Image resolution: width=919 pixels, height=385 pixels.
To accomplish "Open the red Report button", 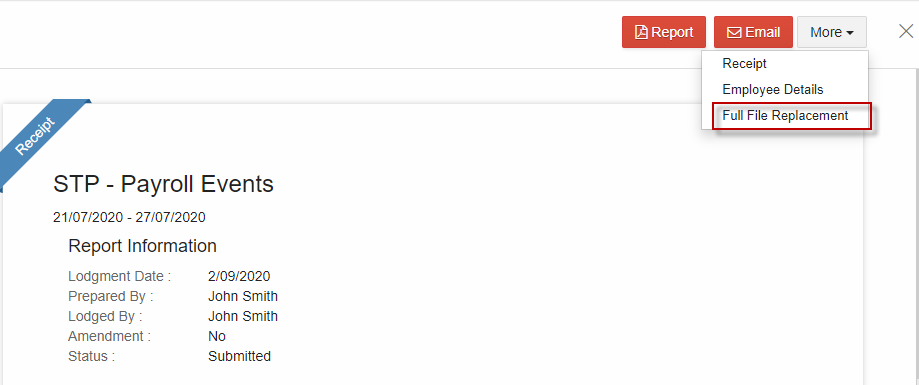I will tap(664, 32).
